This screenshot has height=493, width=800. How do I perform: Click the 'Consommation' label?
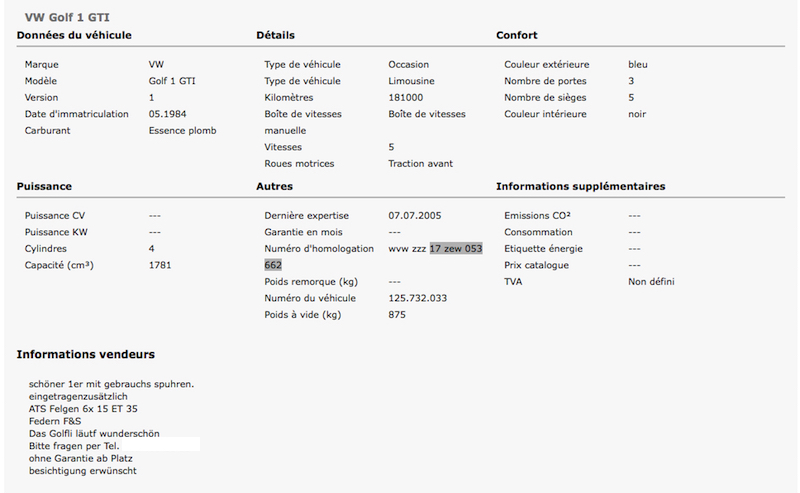tap(538, 232)
